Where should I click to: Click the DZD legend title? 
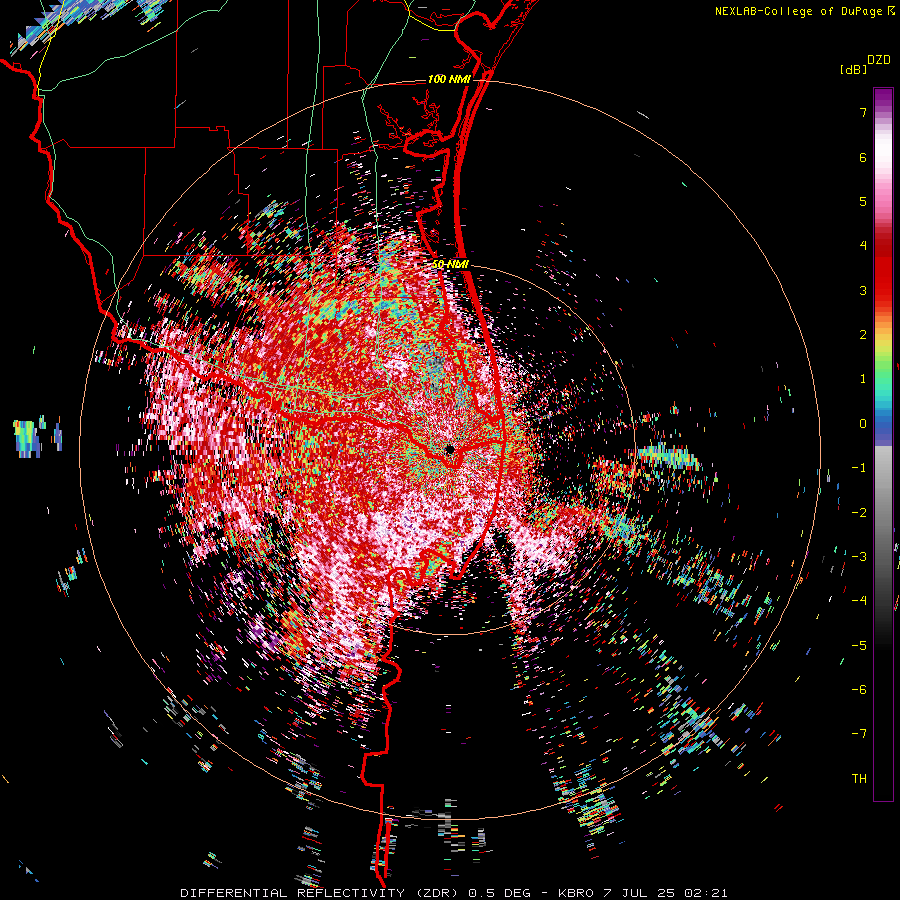[878, 60]
